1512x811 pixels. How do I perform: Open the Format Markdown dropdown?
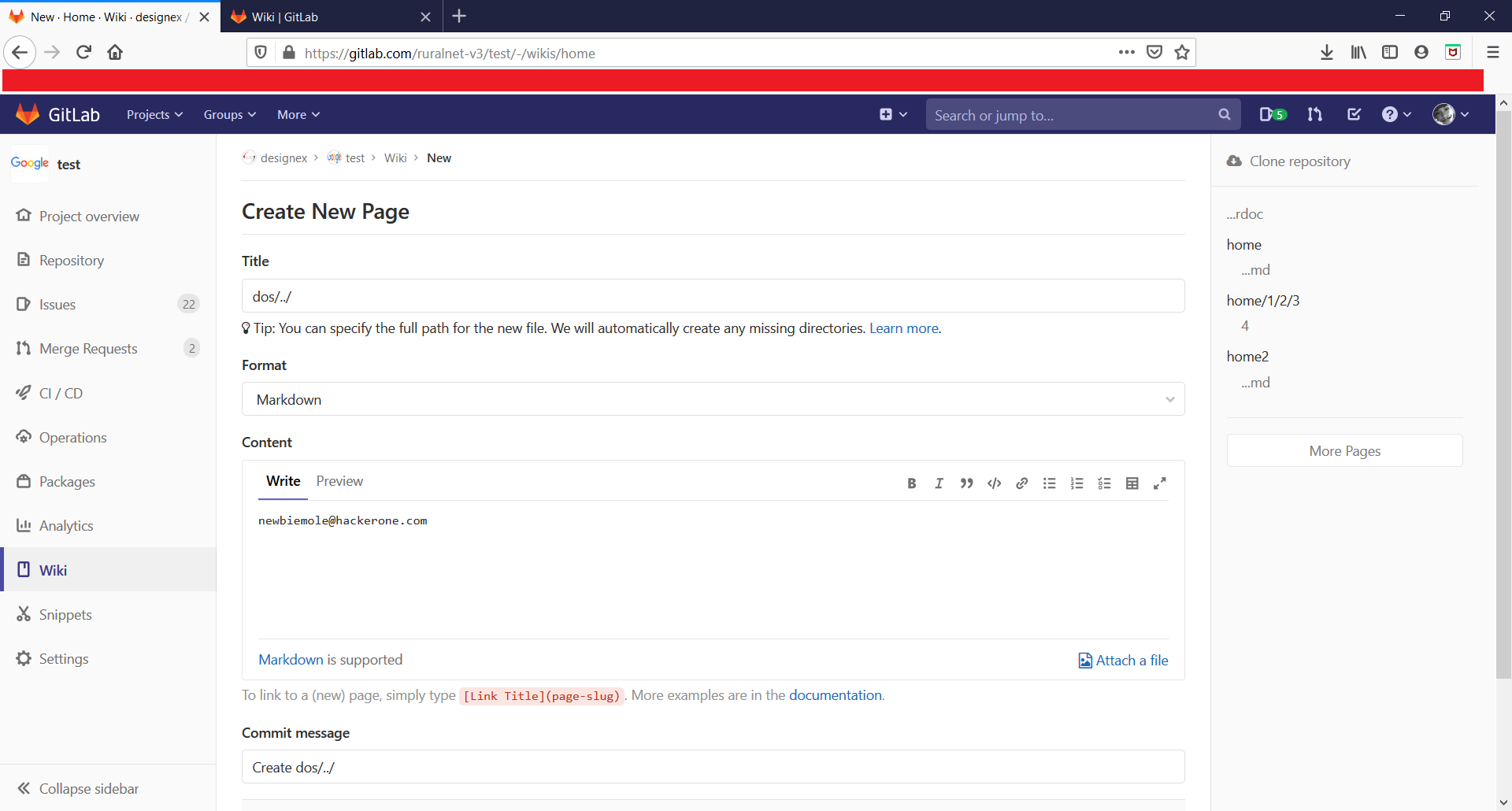tap(713, 399)
